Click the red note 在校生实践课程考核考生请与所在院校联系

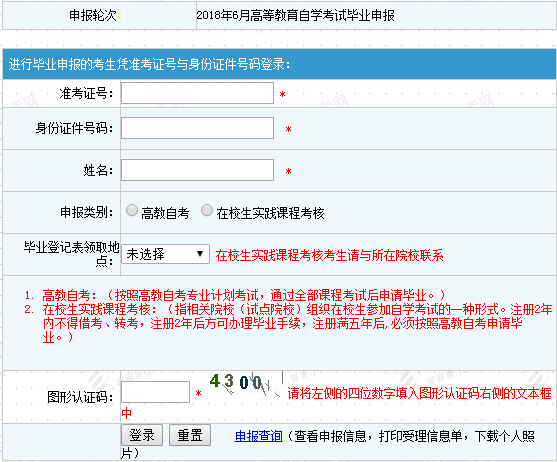click(329, 255)
